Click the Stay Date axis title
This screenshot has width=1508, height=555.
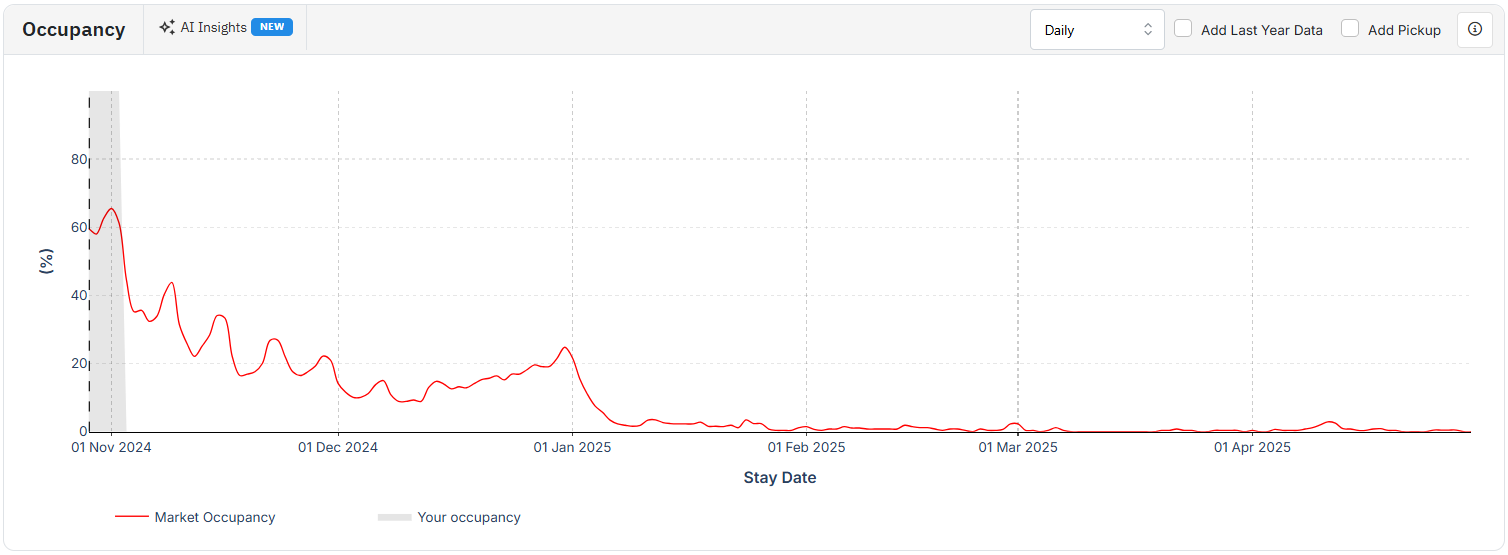point(780,478)
